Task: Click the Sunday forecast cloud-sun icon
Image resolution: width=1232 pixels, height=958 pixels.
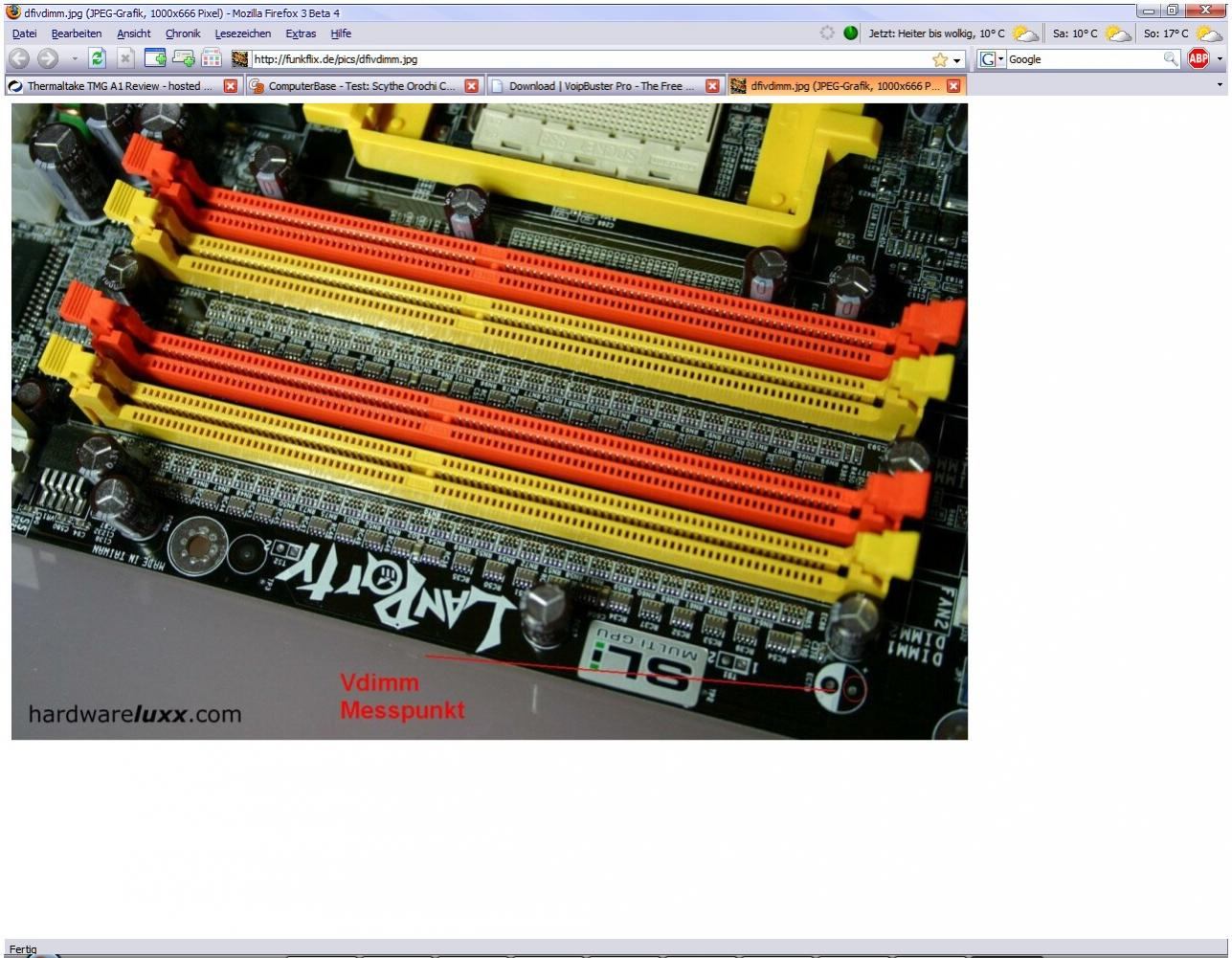Action: tap(1209, 33)
